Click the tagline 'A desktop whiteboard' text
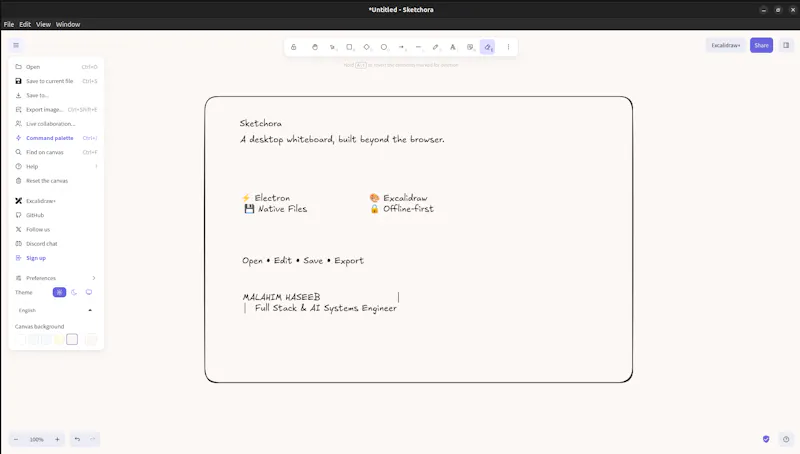 coord(342,139)
